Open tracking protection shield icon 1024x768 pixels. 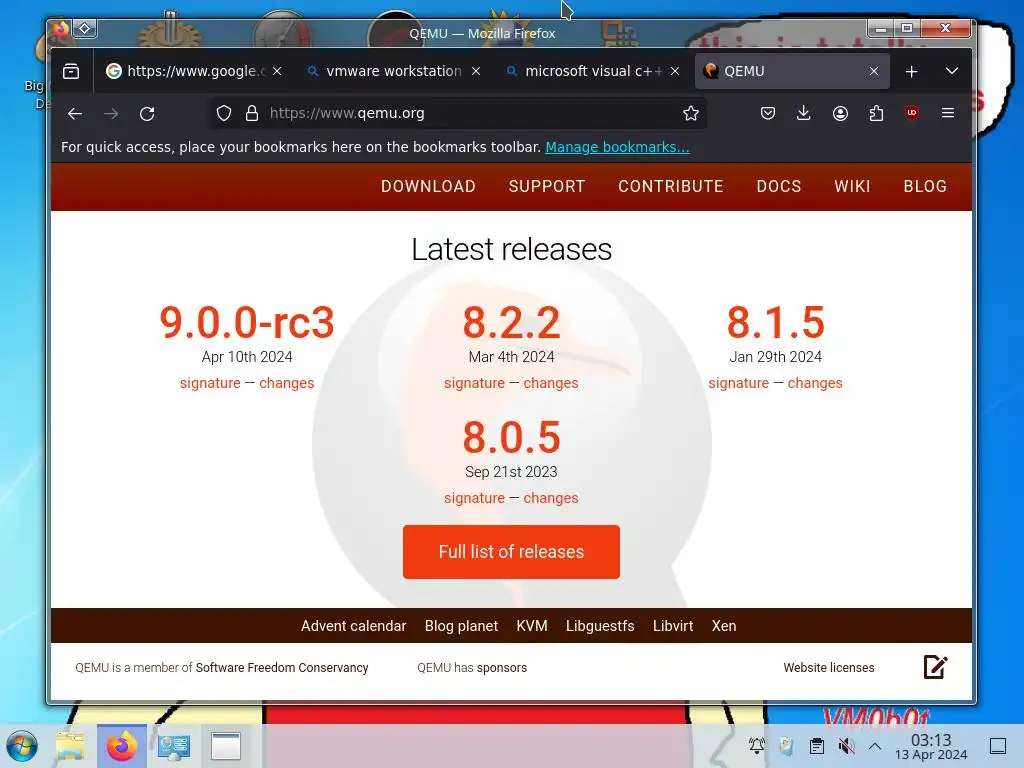(224, 114)
